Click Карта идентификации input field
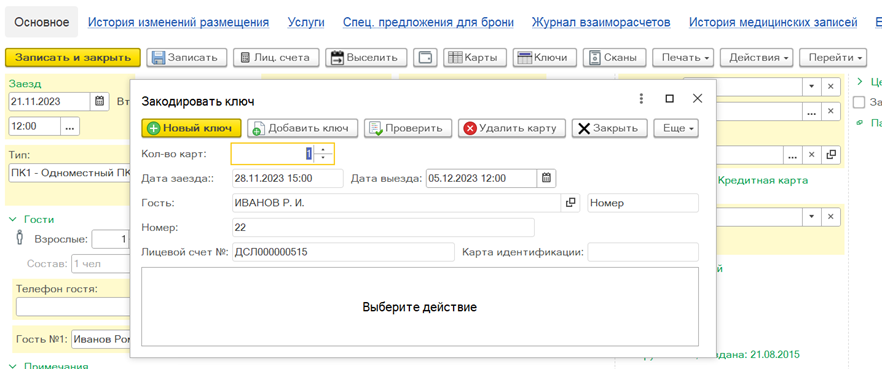882x369 pixels. [643, 252]
